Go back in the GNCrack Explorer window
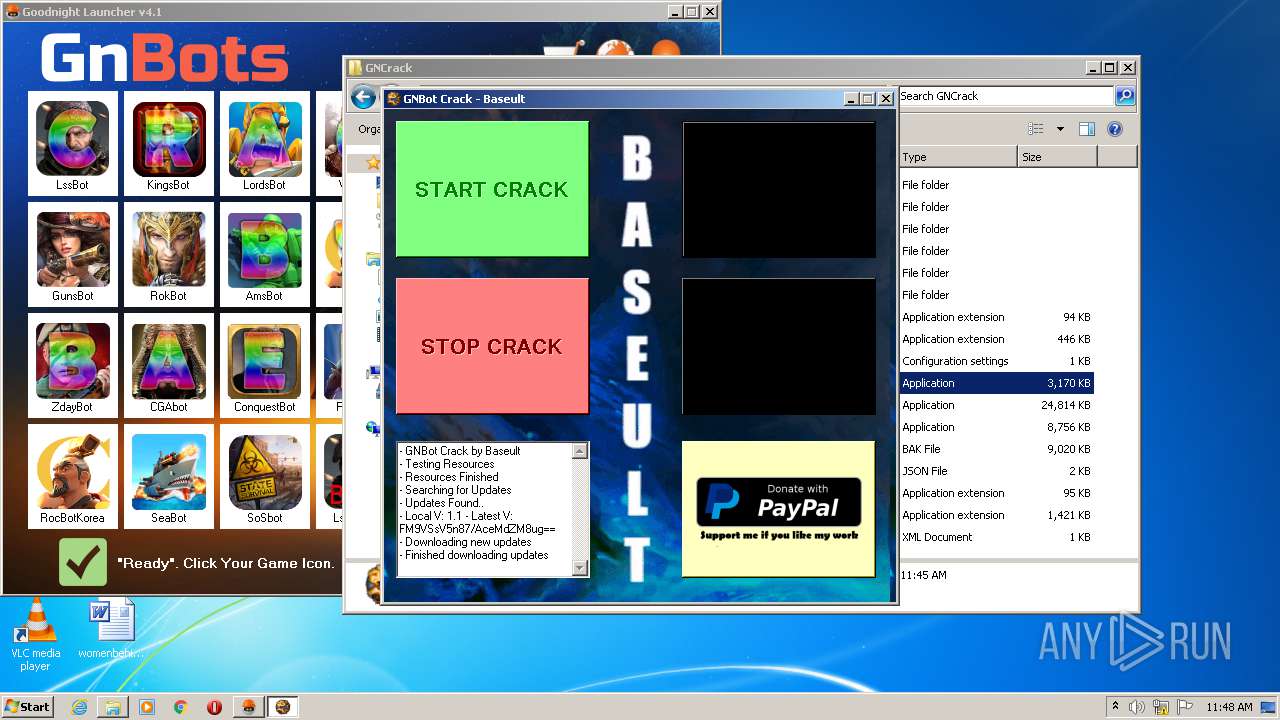 click(363, 97)
